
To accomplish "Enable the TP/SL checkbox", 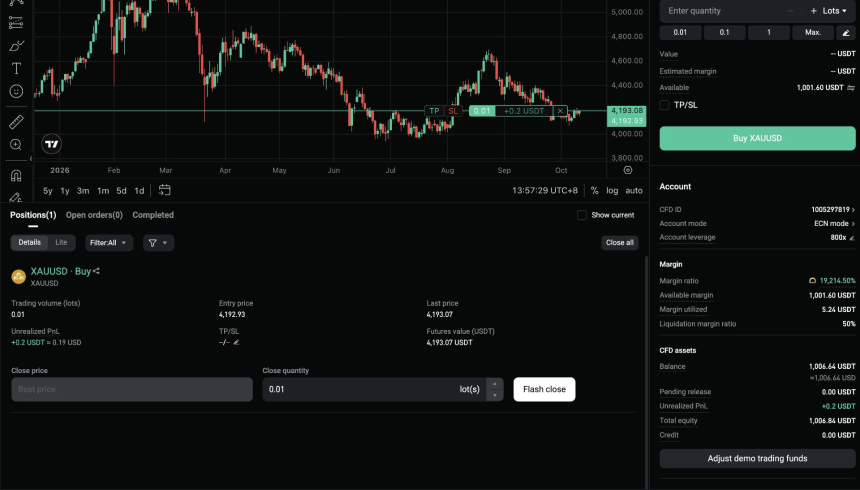I will tap(664, 105).
